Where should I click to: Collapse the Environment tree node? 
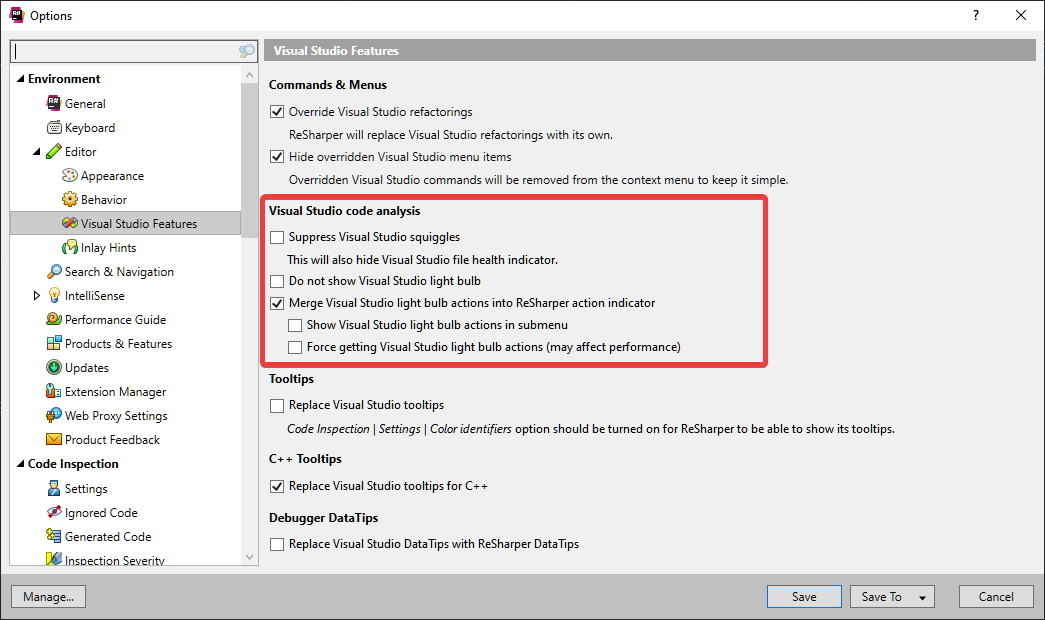coord(20,79)
